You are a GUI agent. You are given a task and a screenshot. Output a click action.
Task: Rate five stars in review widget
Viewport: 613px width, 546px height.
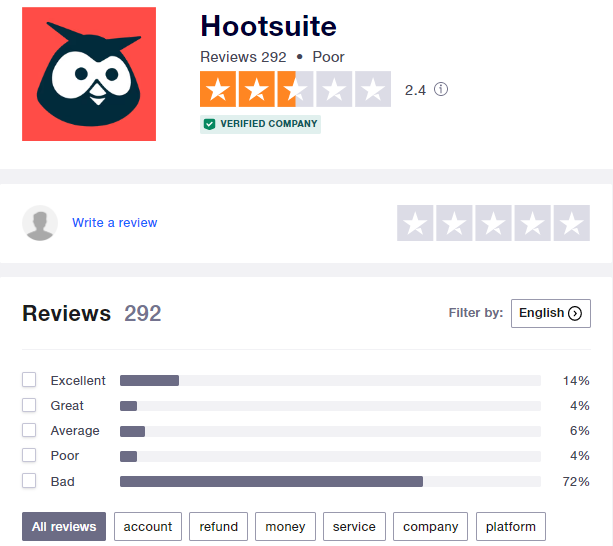point(572,223)
